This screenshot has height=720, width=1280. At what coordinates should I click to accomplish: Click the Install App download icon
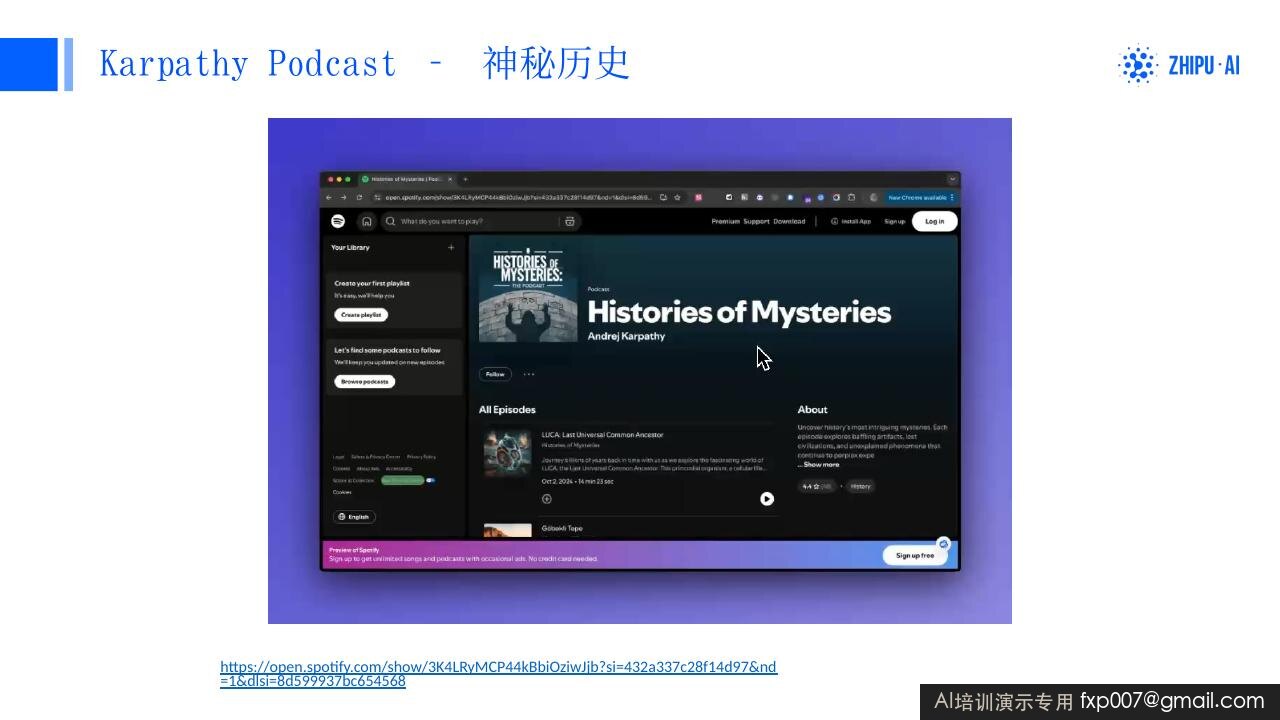tap(835, 221)
